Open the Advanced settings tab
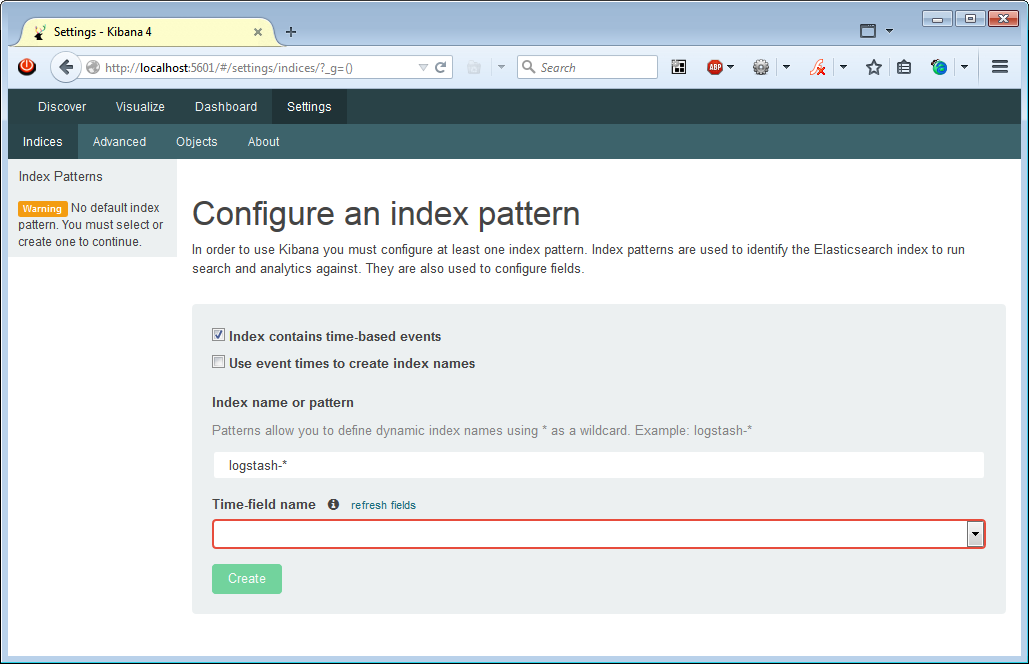The width and height of the screenshot is (1029, 664). point(119,142)
